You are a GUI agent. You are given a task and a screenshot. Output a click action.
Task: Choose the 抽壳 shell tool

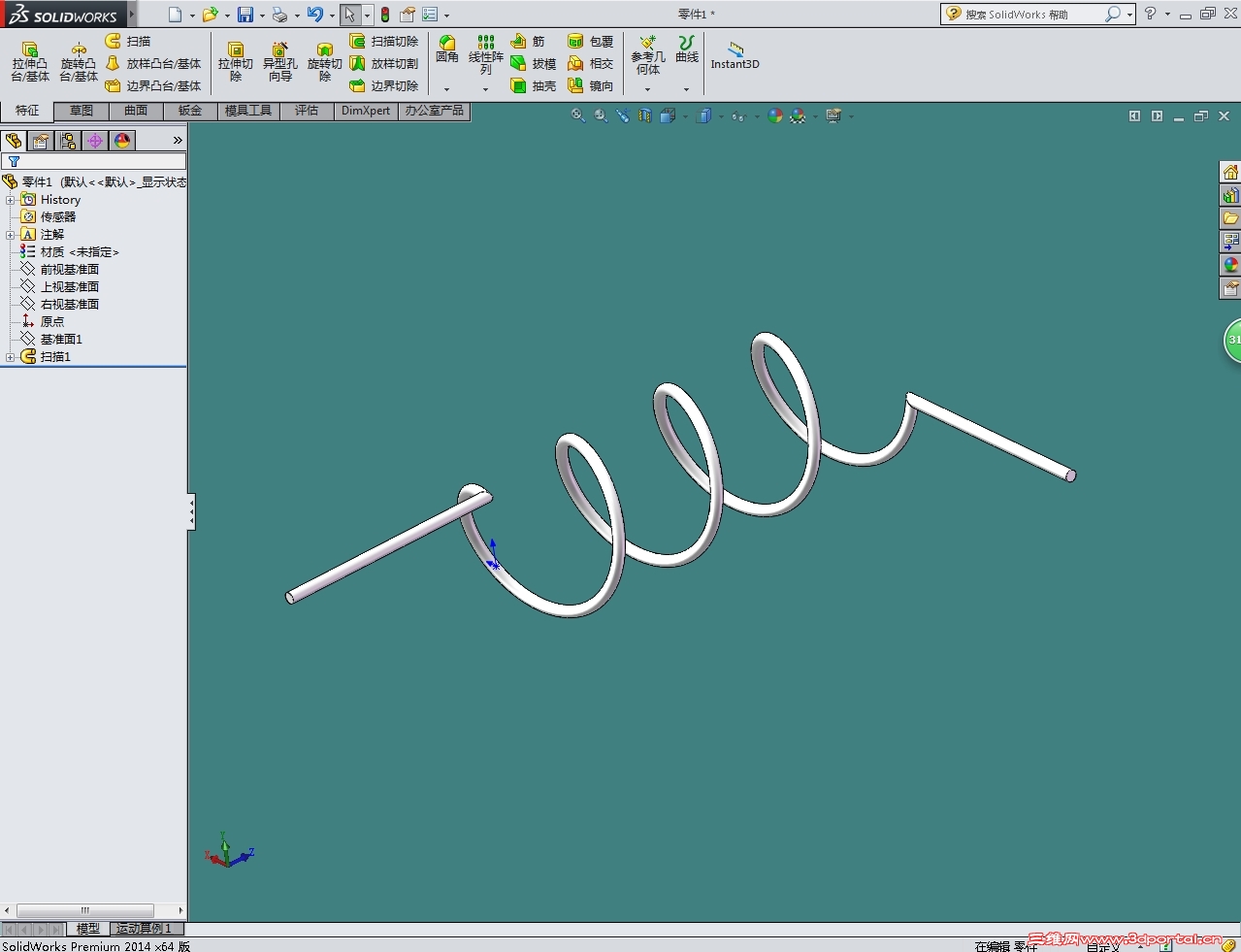[534, 85]
